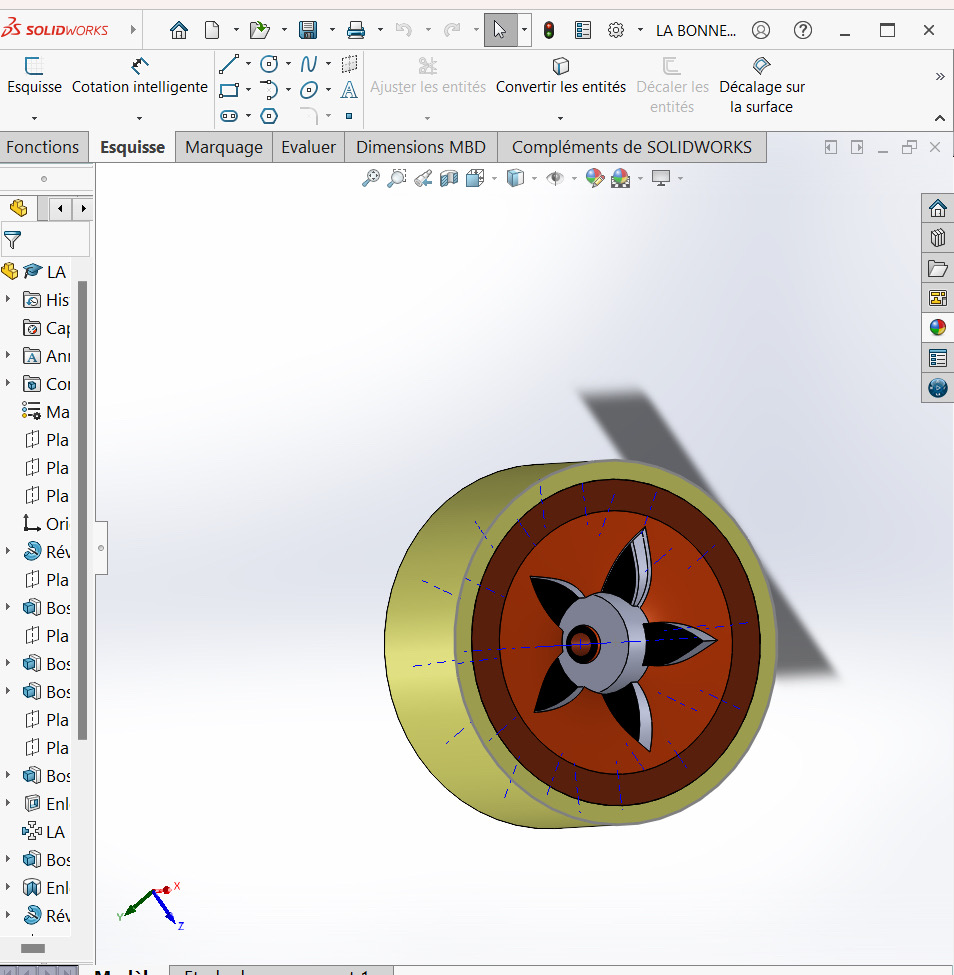Open the Esquisse button dropdown arrow
Viewport: 954px width, 975px height.
[x=34, y=117]
